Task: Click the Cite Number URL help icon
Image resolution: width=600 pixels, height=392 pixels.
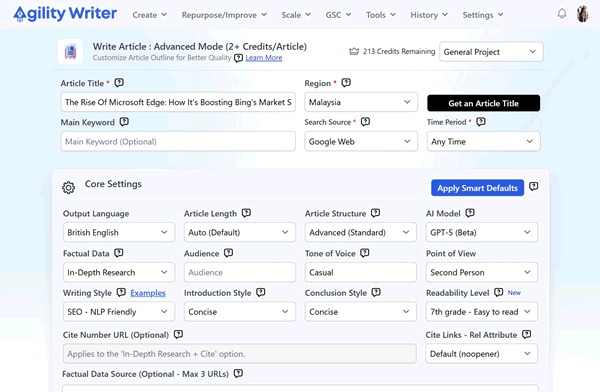Action: point(178,334)
